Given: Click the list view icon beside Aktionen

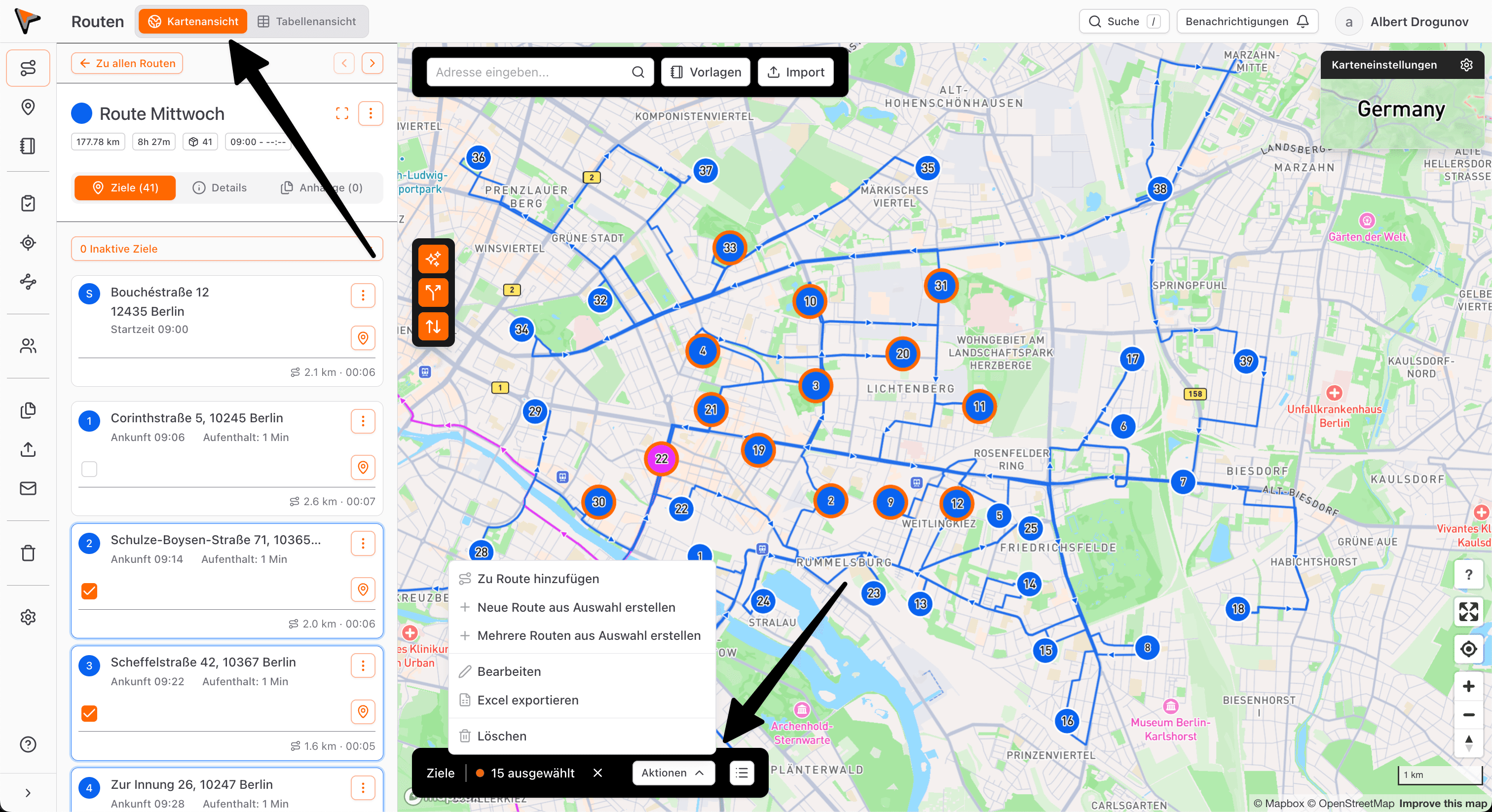Looking at the screenshot, I should [742, 773].
